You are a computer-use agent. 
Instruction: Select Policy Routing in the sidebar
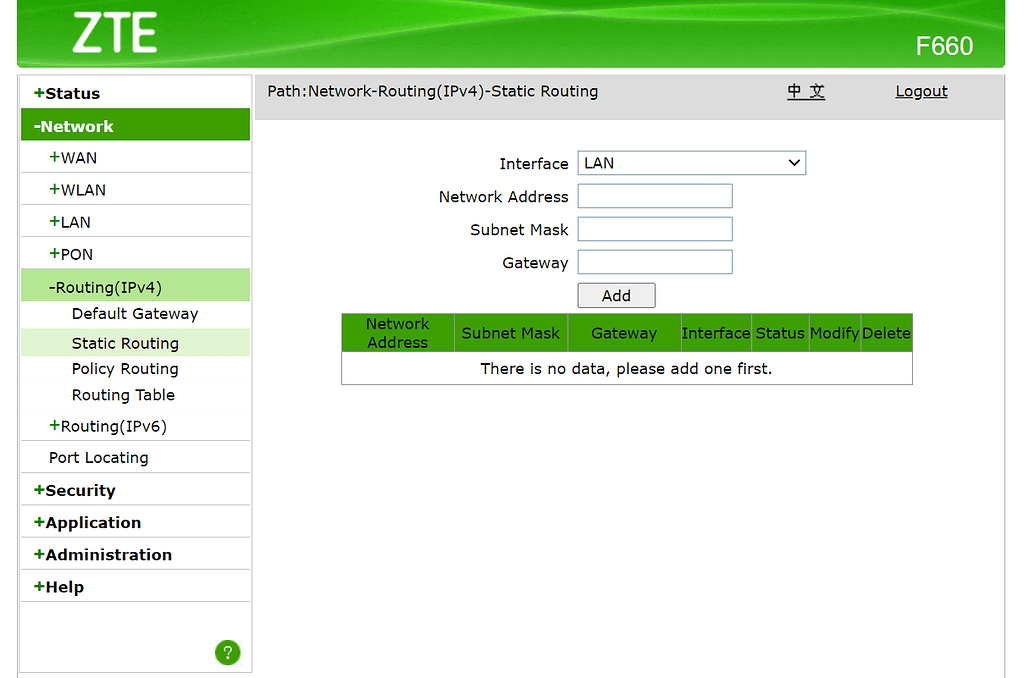125,369
